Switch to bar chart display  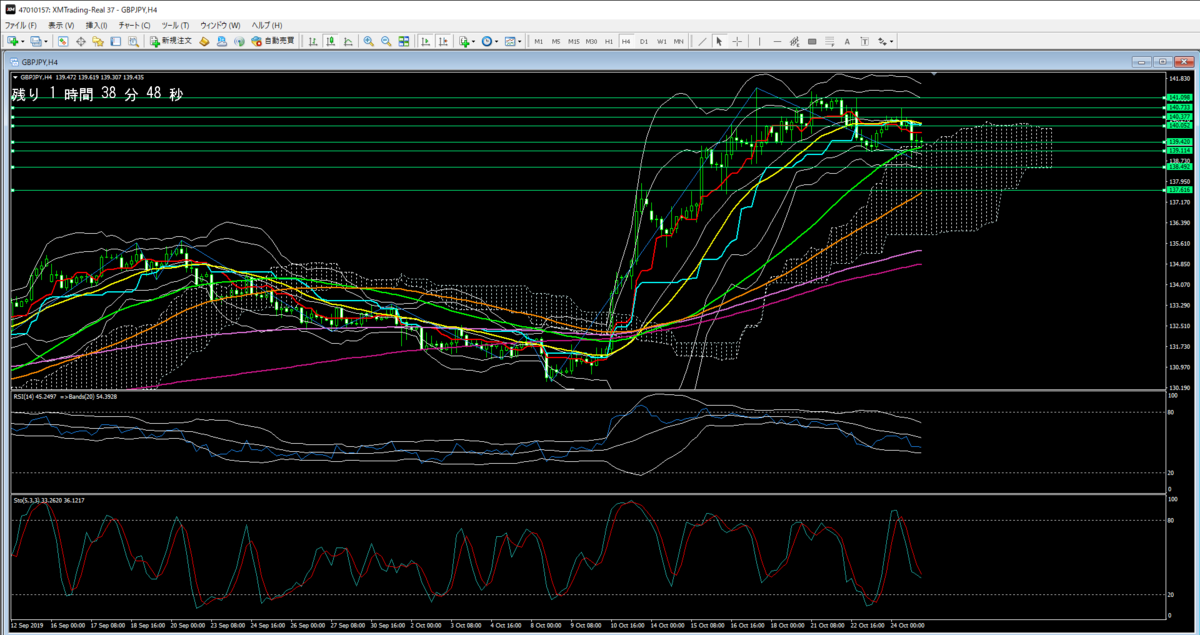tap(313, 41)
